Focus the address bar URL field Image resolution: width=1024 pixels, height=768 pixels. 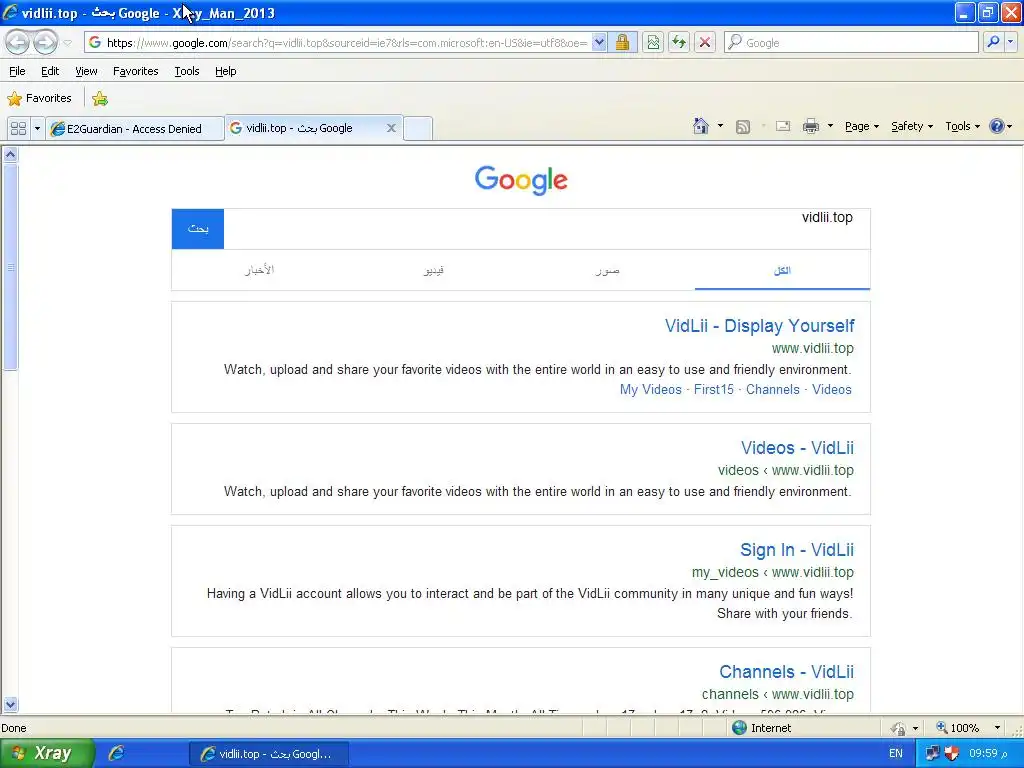click(x=346, y=42)
